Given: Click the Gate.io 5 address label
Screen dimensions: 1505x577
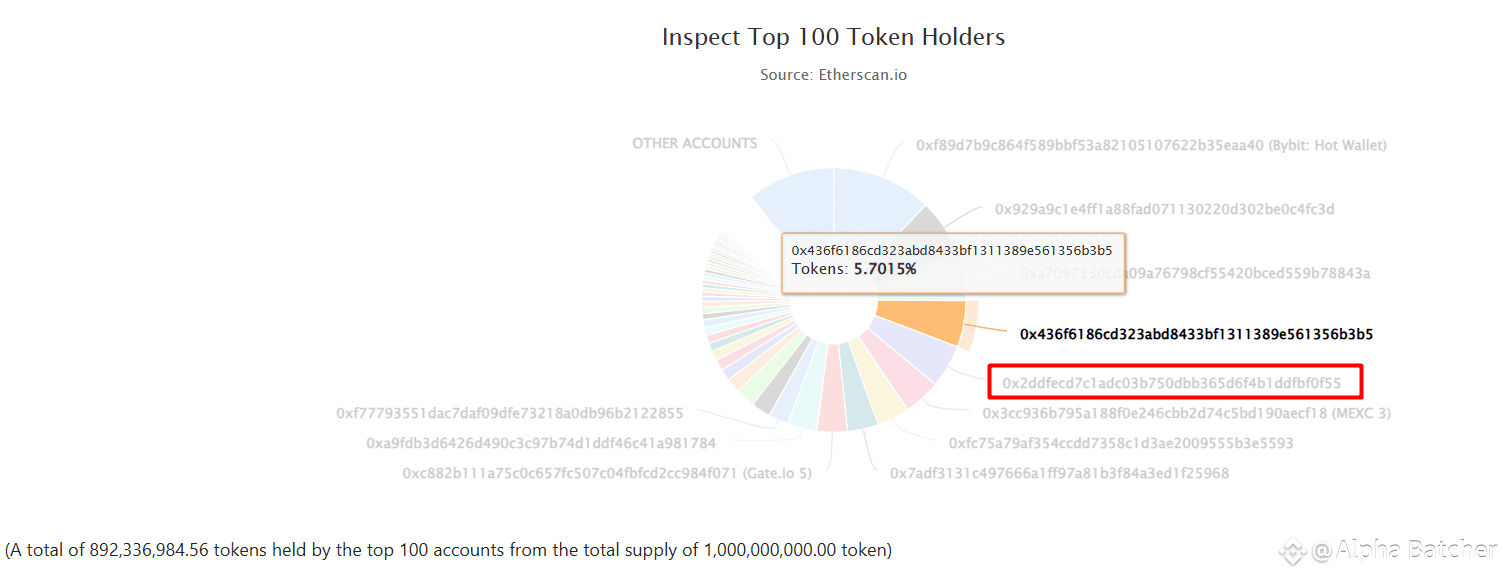Looking at the screenshot, I should 607,473.
